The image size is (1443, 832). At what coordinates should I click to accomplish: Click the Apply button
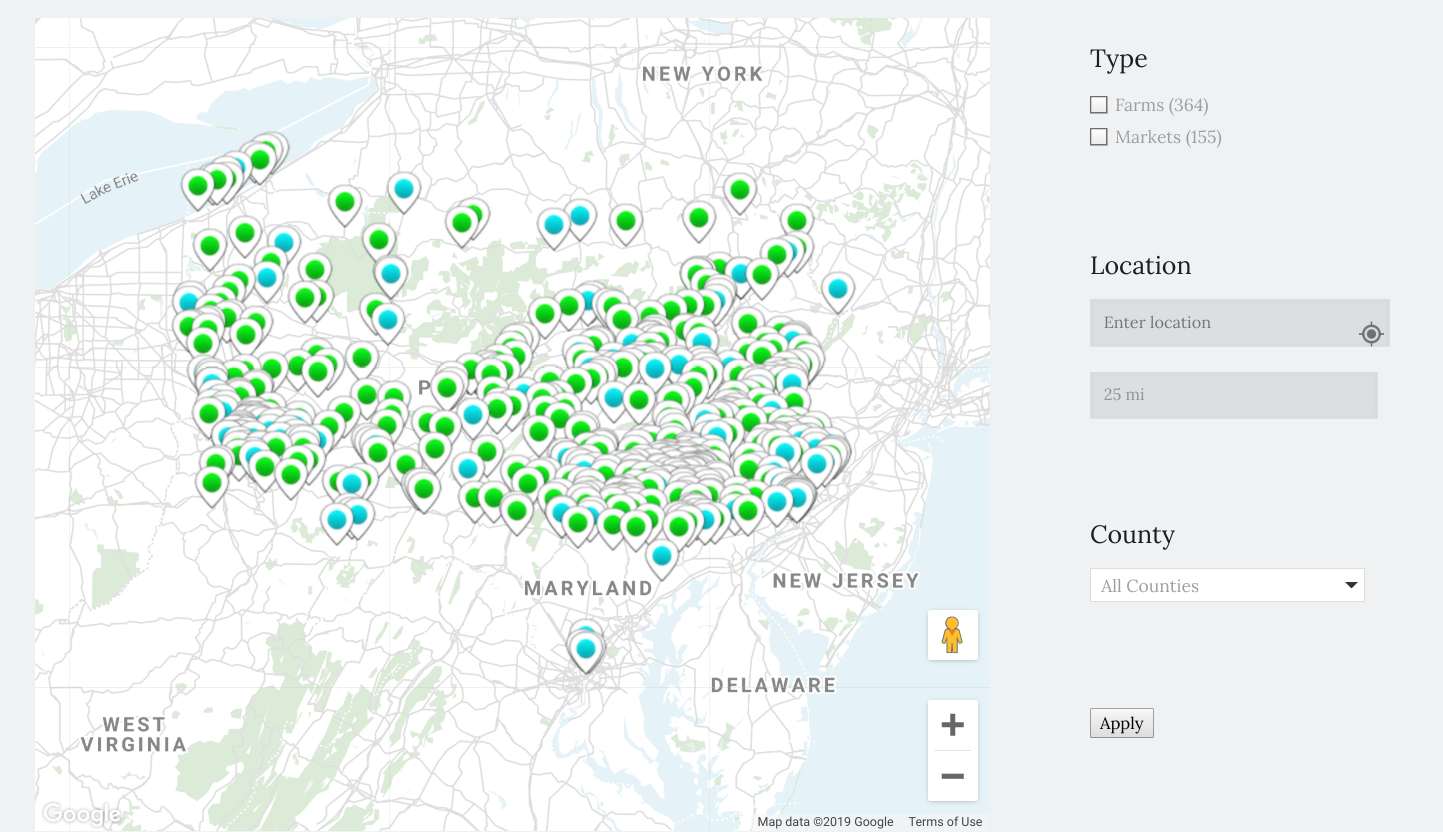point(1121,723)
